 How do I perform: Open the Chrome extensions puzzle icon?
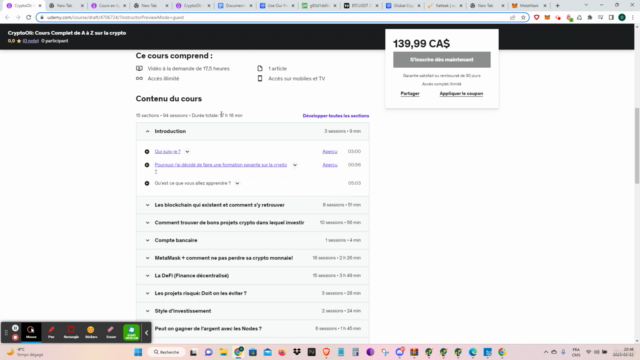[590, 18]
